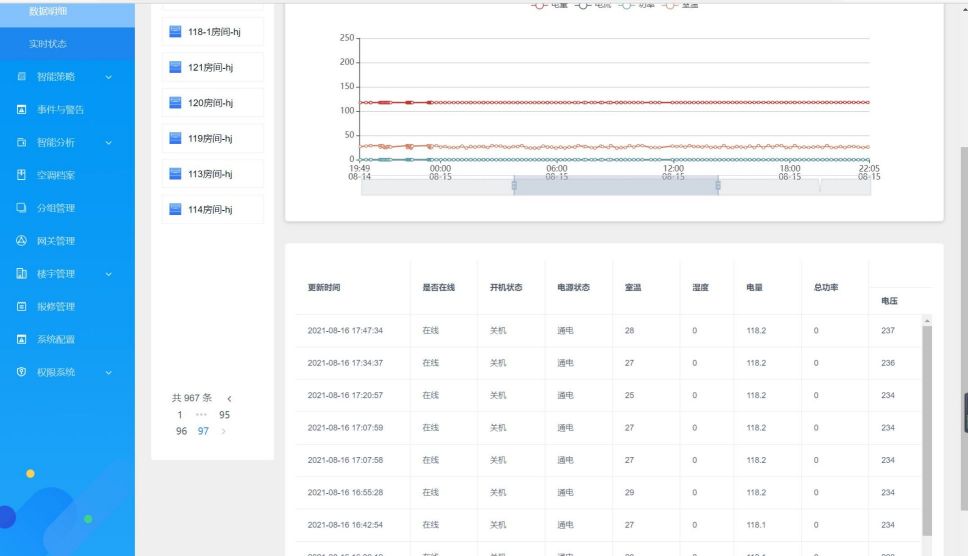Click the 报修管理 sidebar icon

click(21, 306)
